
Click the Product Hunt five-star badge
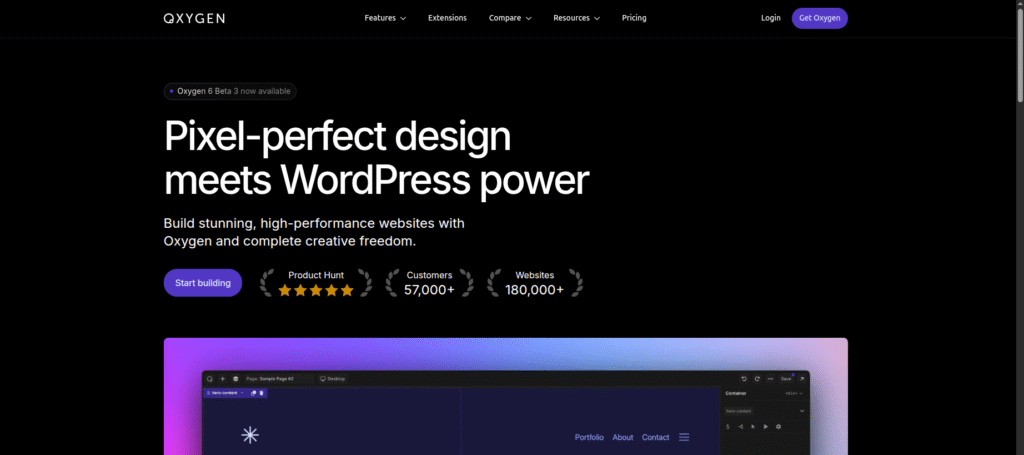316,283
